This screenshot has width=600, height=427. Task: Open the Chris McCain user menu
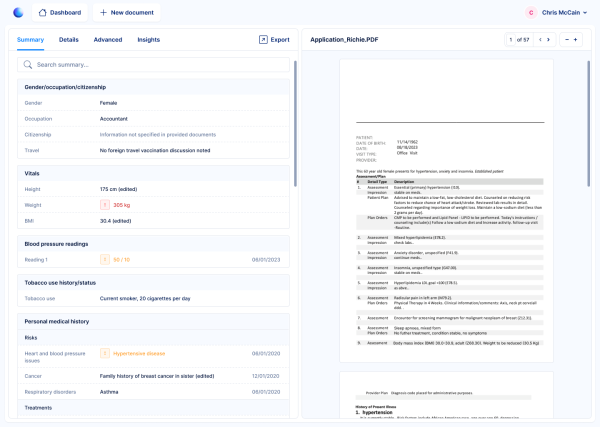(564, 13)
